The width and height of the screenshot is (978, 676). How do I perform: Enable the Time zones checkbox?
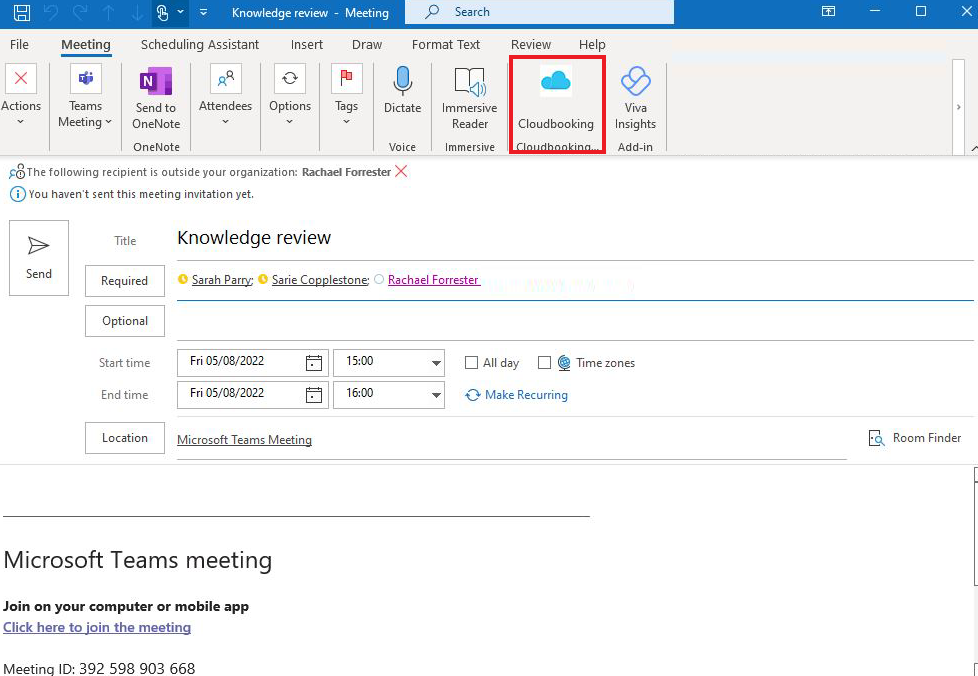tap(545, 362)
